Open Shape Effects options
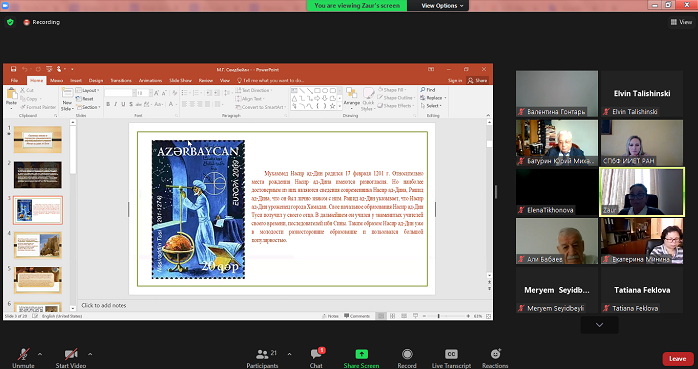The width and height of the screenshot is (698, 369). (395, 105)
